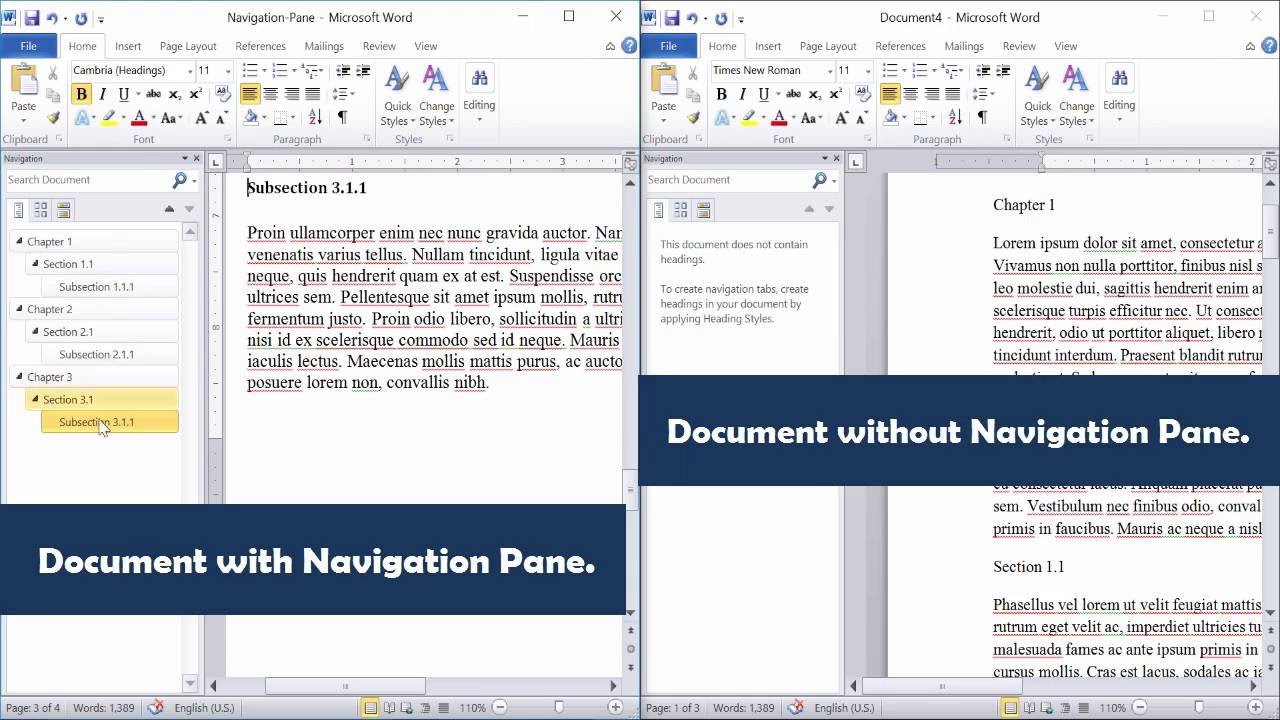Viewport: 1280px width, 720px height.
Task: Adjust zoom slider in Navigation-Pane status bar
Action: click(x=558, y=707)
